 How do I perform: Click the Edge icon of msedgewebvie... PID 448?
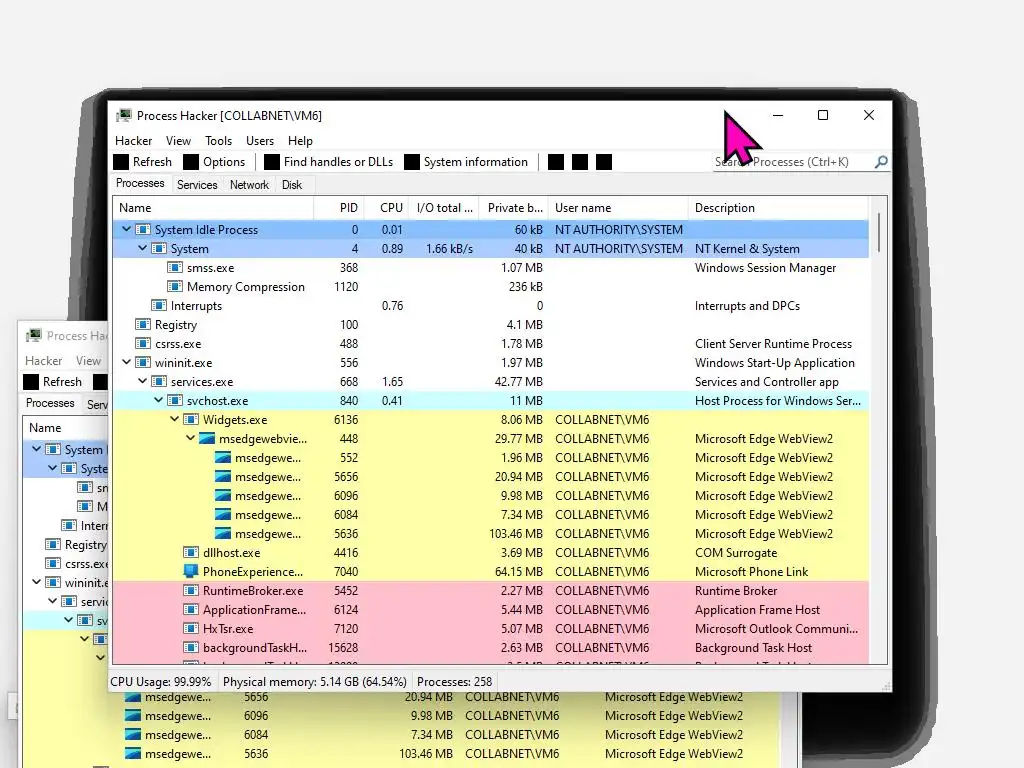[x=207, y=439]
